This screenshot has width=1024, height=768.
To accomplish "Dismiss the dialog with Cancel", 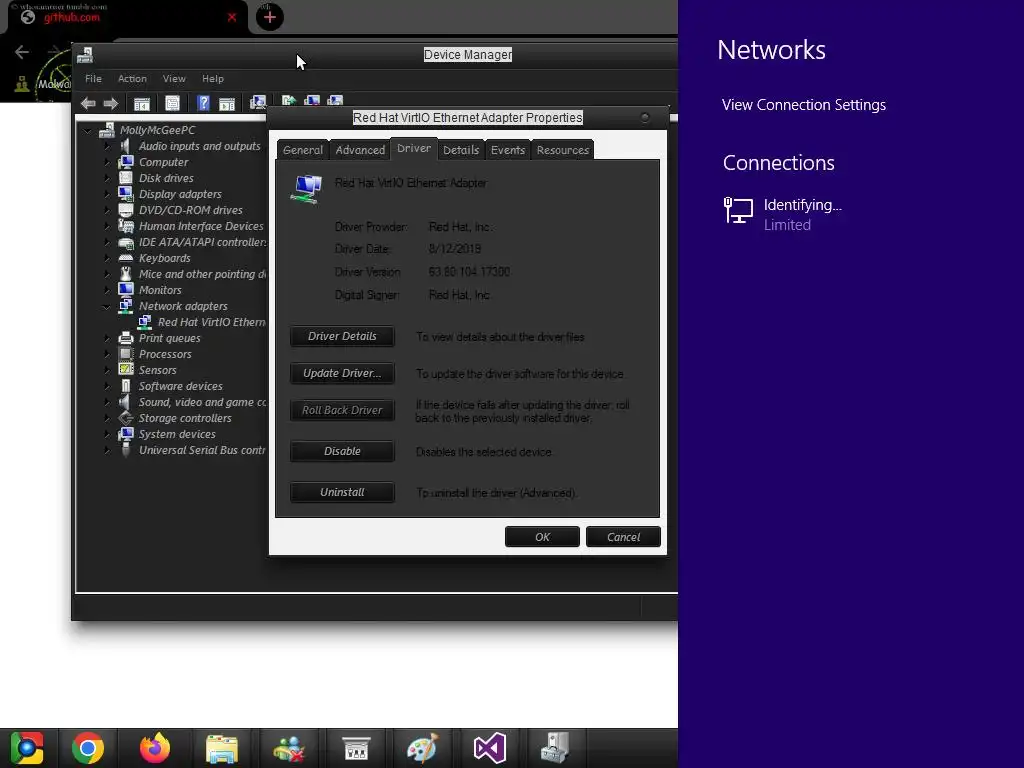I will coord(623,537).
